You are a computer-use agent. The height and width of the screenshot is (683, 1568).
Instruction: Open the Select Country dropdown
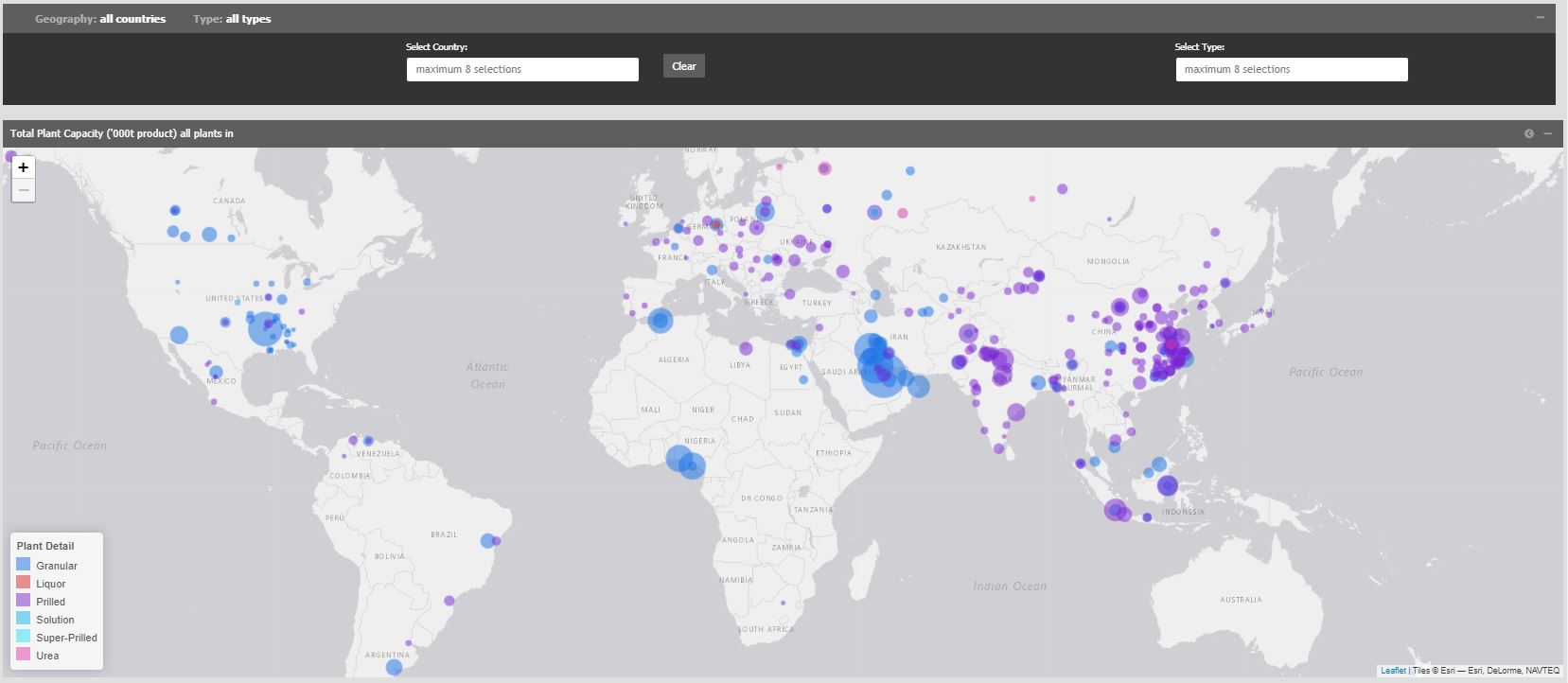click(x=522, y=69)
